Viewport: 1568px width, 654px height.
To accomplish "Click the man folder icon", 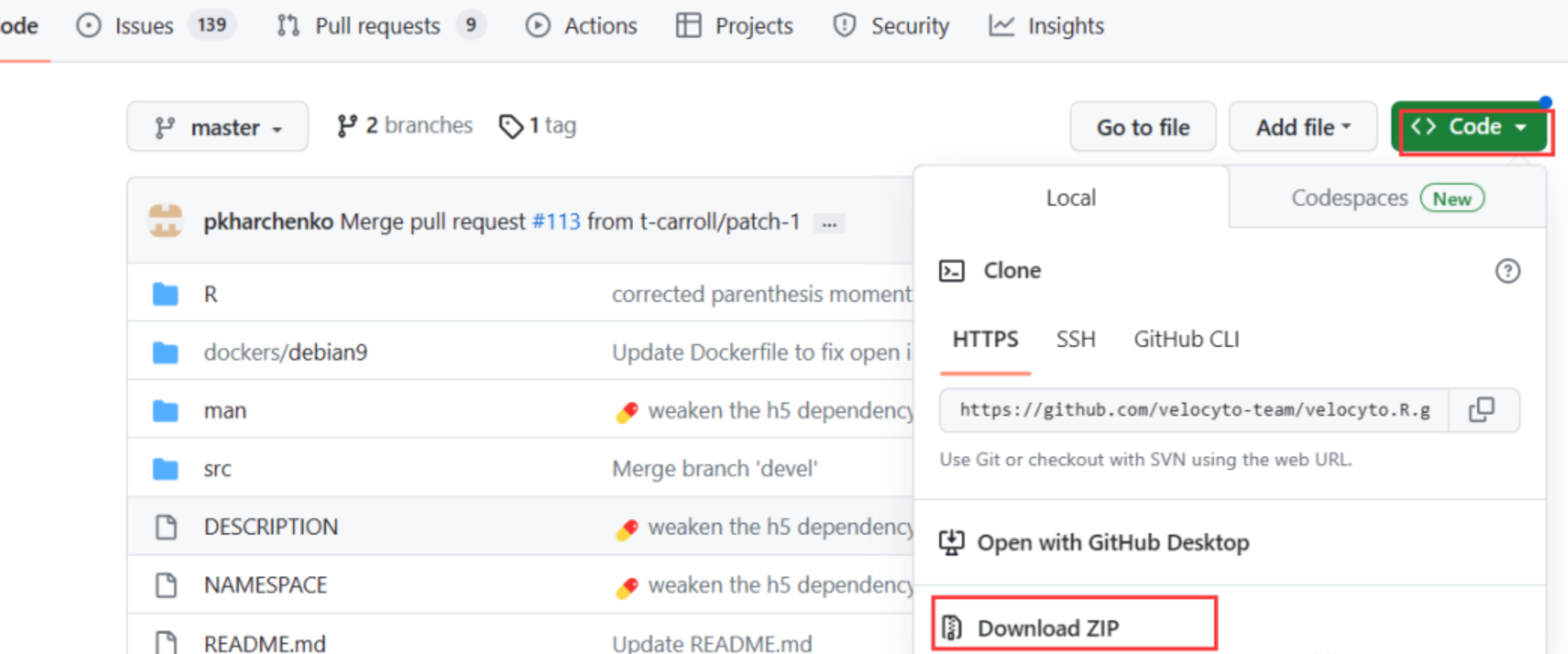I will coord(165,411).
